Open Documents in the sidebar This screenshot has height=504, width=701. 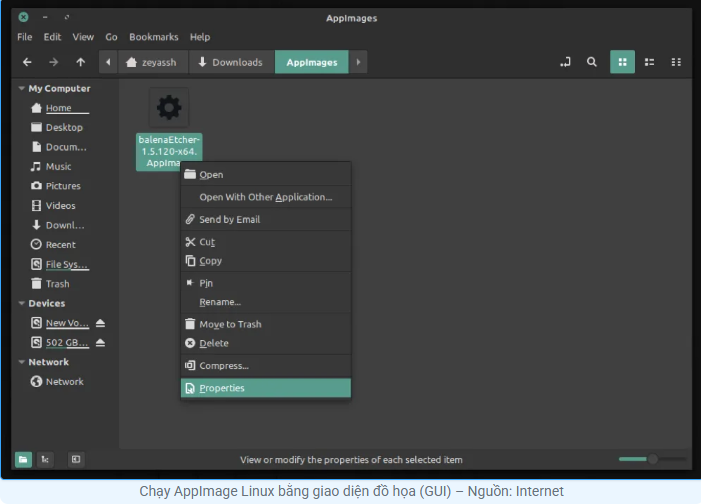click(59, 147)
